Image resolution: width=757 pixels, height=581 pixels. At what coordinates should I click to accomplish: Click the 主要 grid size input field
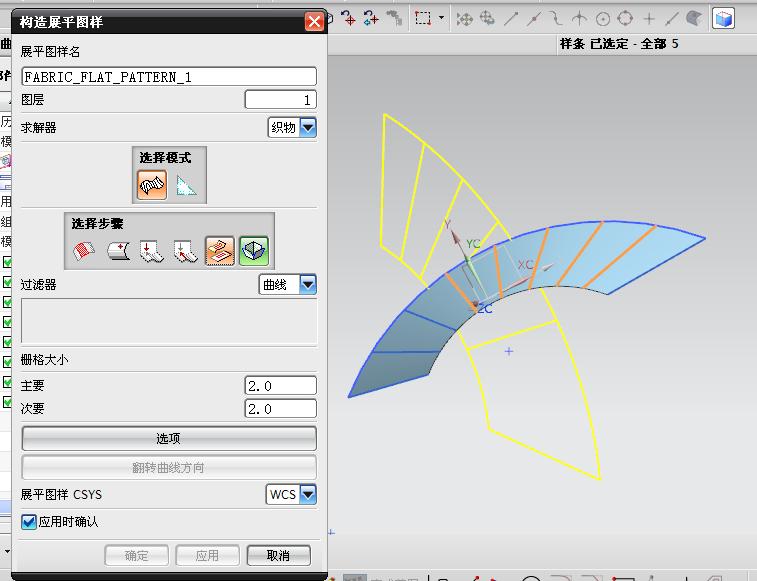tap(280, 386)
